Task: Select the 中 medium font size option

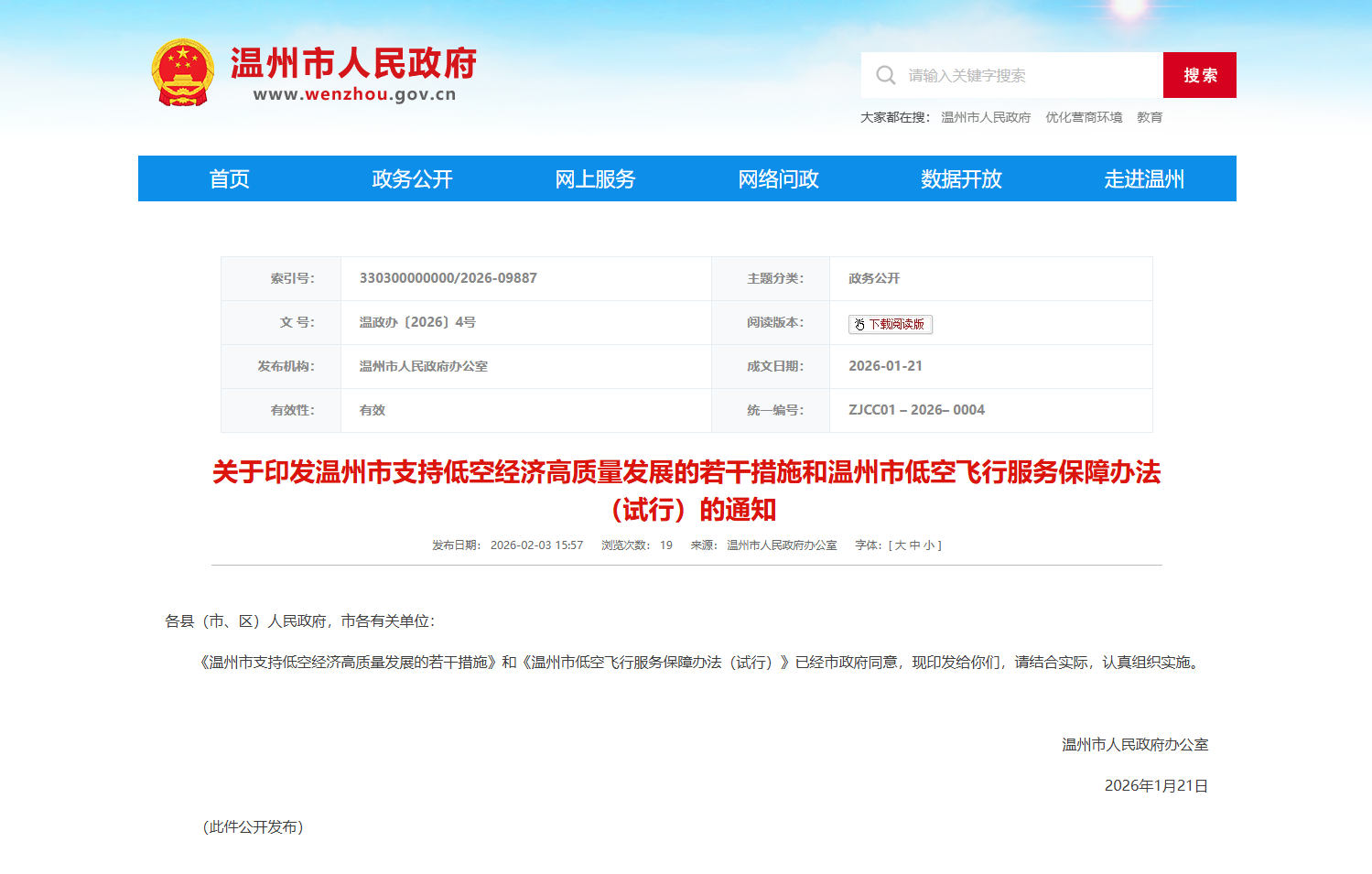Action: click(916, 545)
